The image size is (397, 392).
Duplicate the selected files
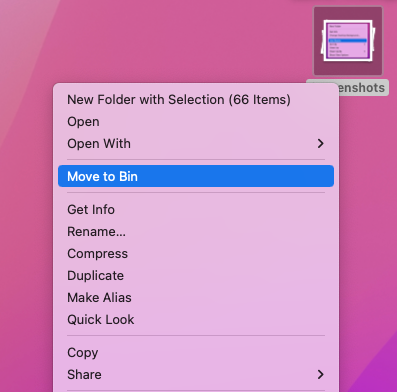coord(196,276)
